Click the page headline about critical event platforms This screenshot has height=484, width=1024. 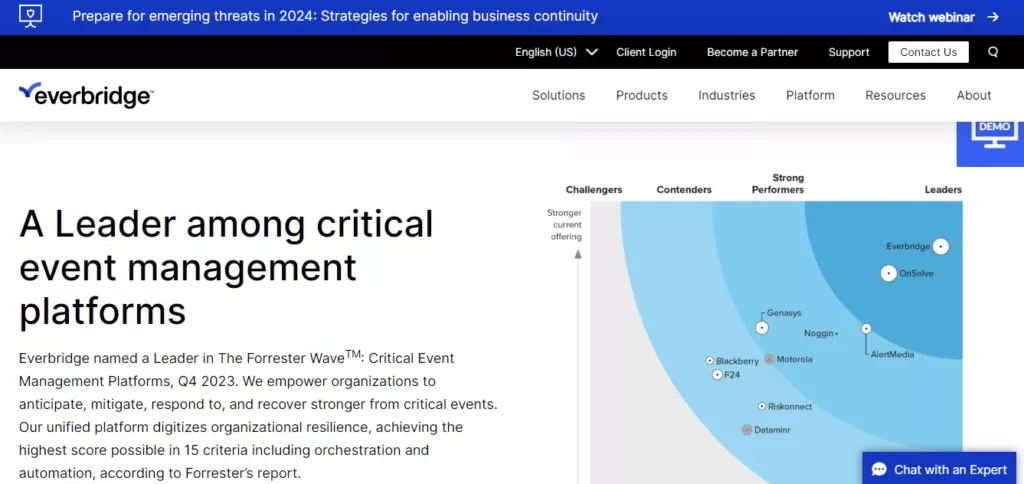[227, 267]
